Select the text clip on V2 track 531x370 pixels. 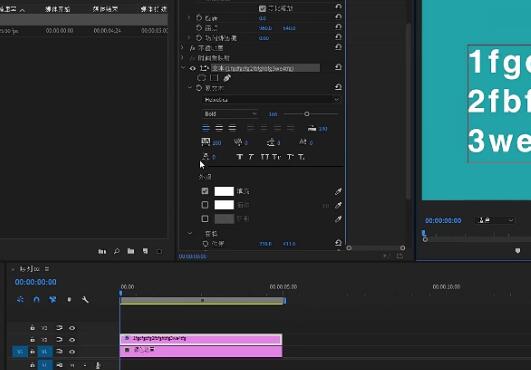pos(201,339)
